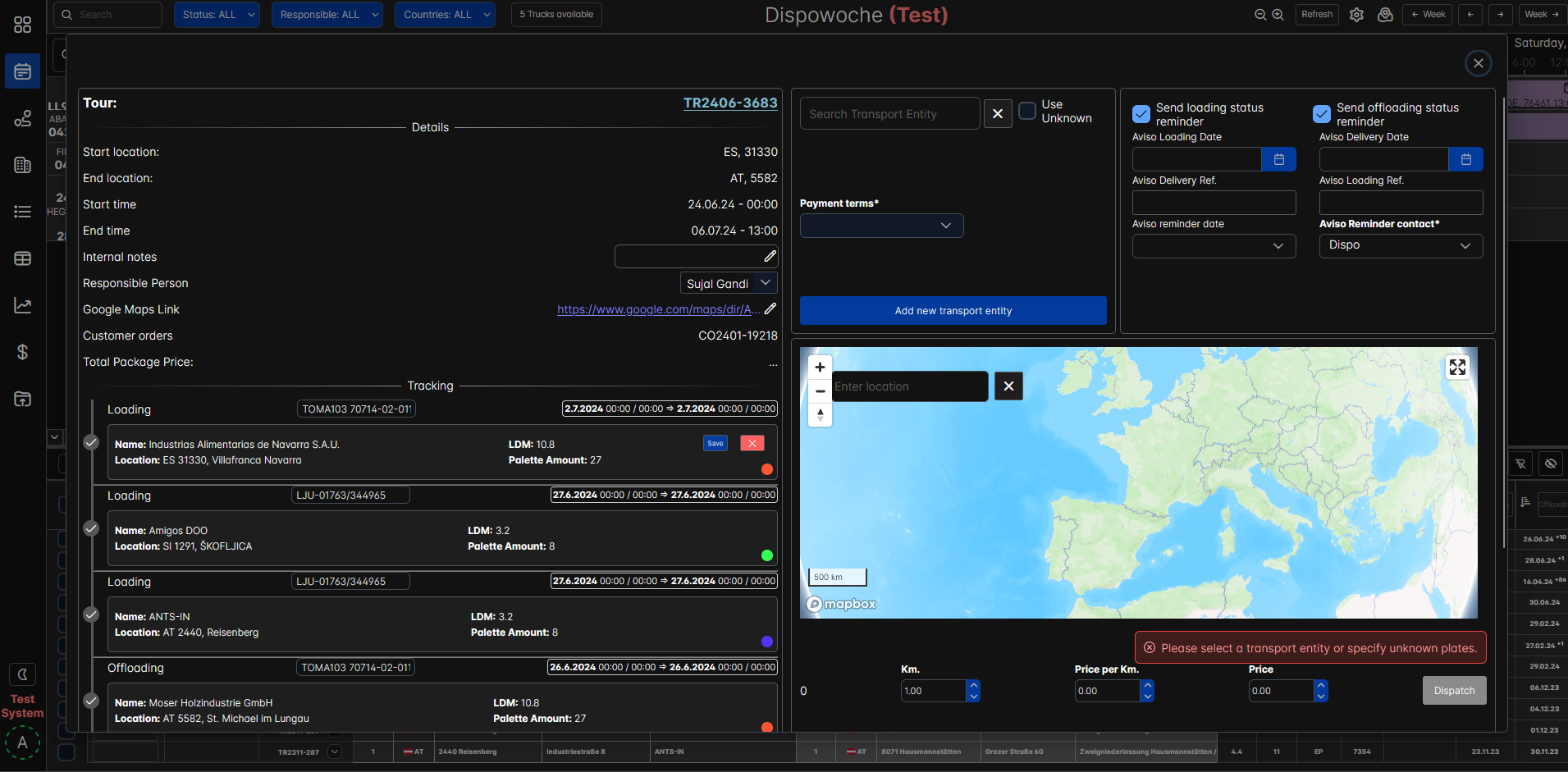Clear the transport entity search
This screenshot has height=772, width=1568.
[997, 113]
